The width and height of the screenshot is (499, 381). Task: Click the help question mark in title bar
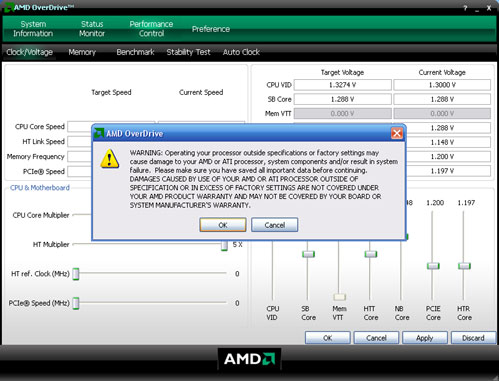pos(465,8)
